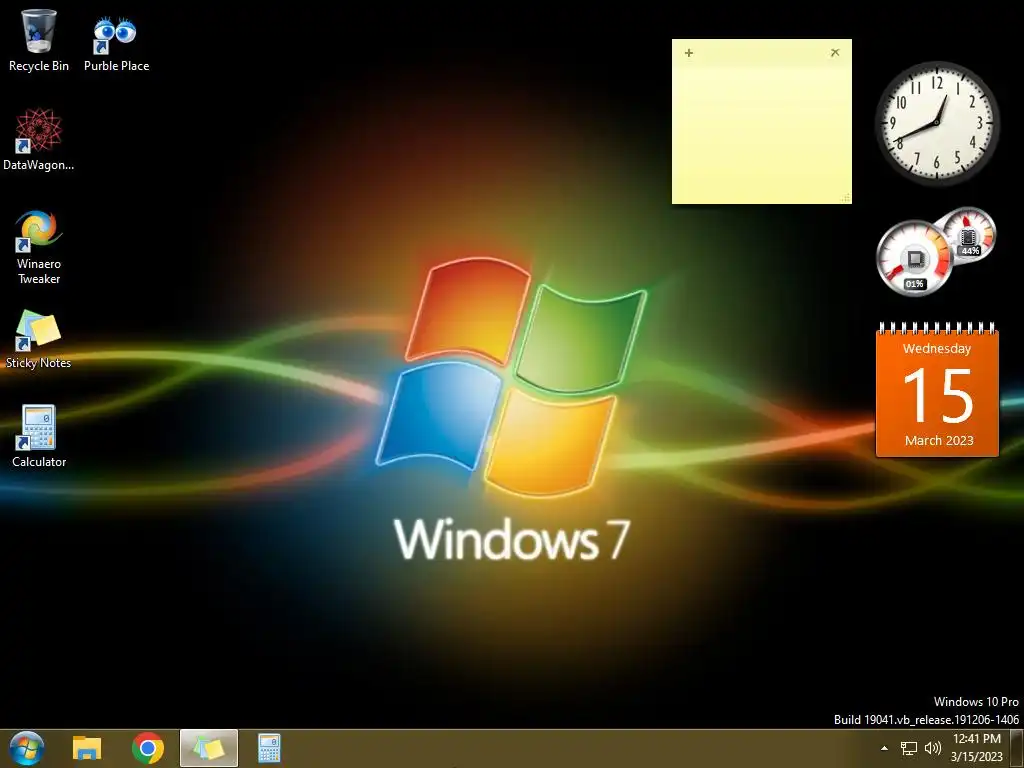The image size is (1024, 768).
Task: Click the Show desktop strip
Action: coord(1017,748)
